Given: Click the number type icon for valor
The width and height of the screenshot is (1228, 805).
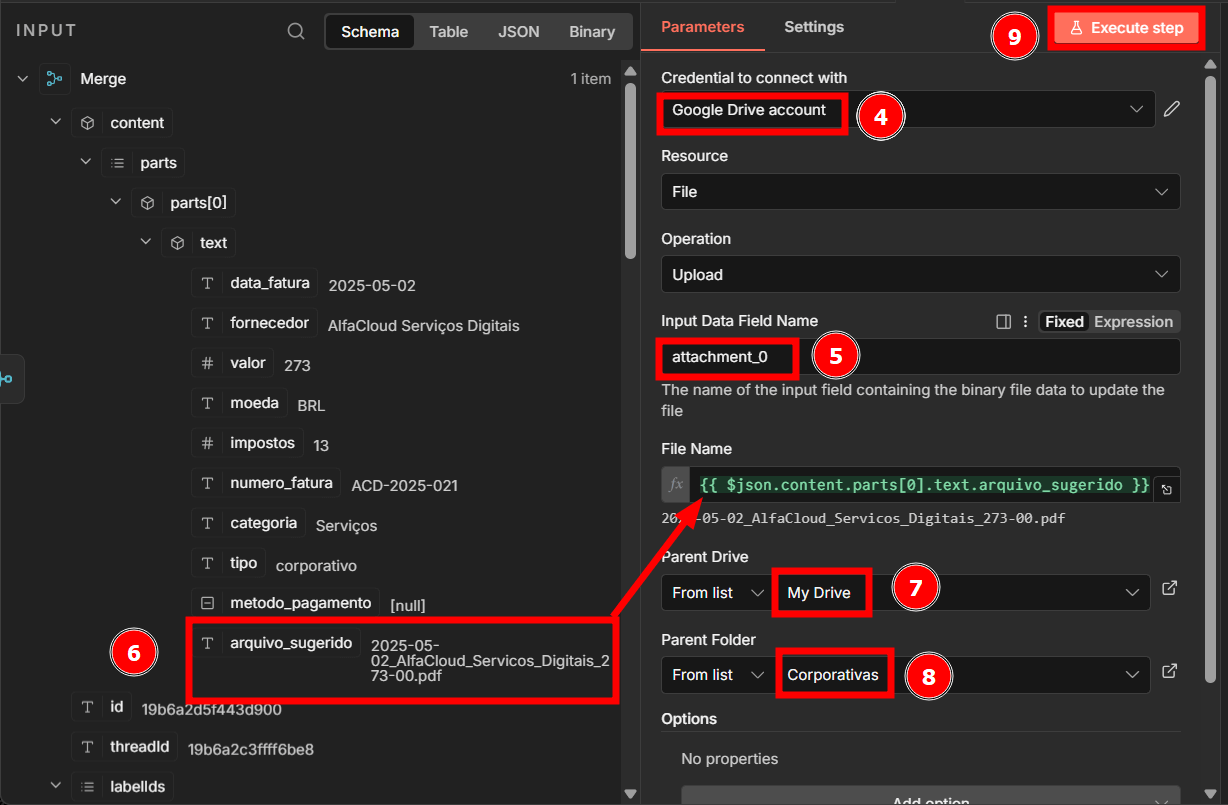Looking at the screenshot, I should click(207, 363).
